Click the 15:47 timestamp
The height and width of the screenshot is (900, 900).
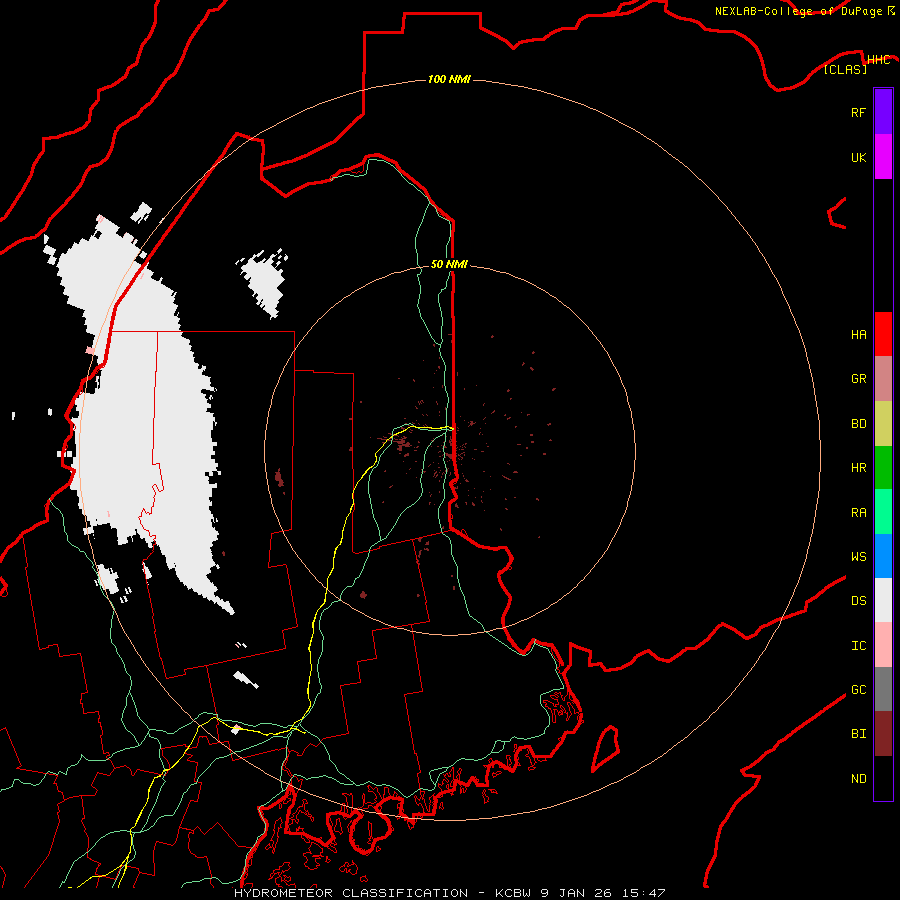click(642, 893)
